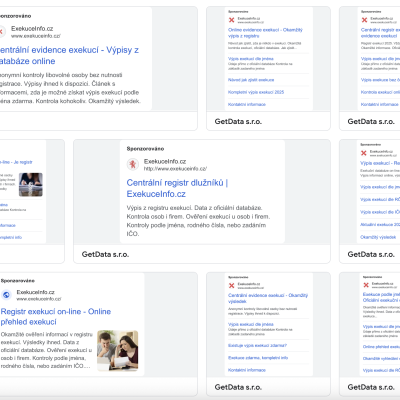Click sitelink 'Návod jak zjistit exekuce'
Image resolution: width=400 pixels, height=400 pixels.
[x=251, y=80]
